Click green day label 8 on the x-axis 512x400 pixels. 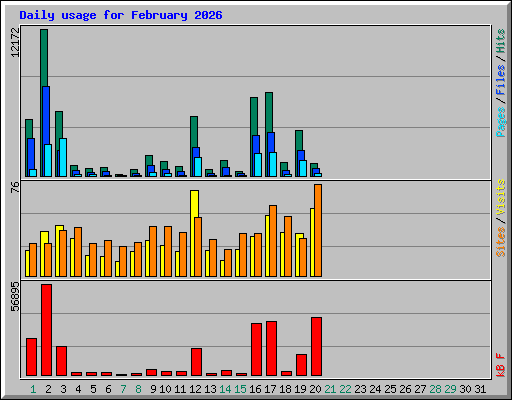[138, 389]
